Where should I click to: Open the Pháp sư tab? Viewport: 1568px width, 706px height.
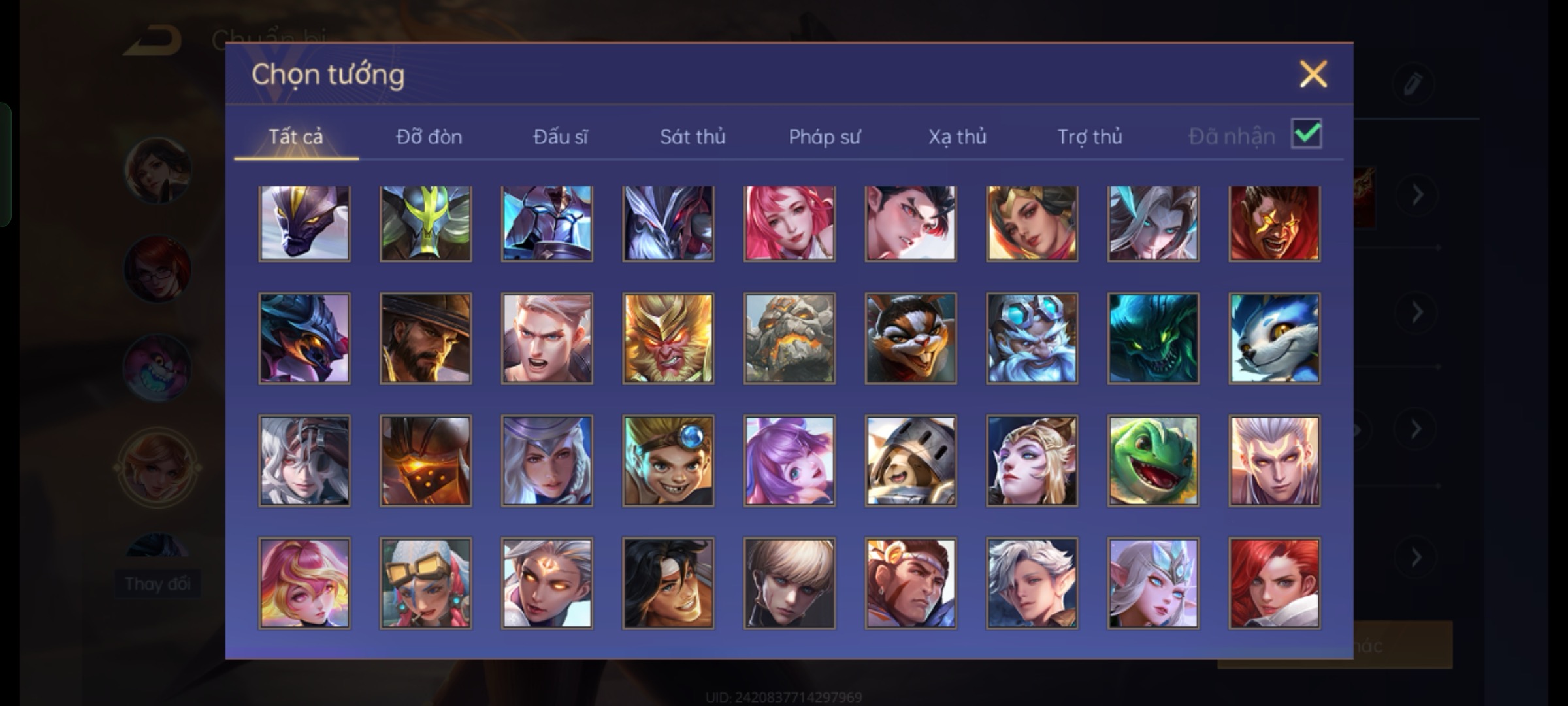(825, 137)
